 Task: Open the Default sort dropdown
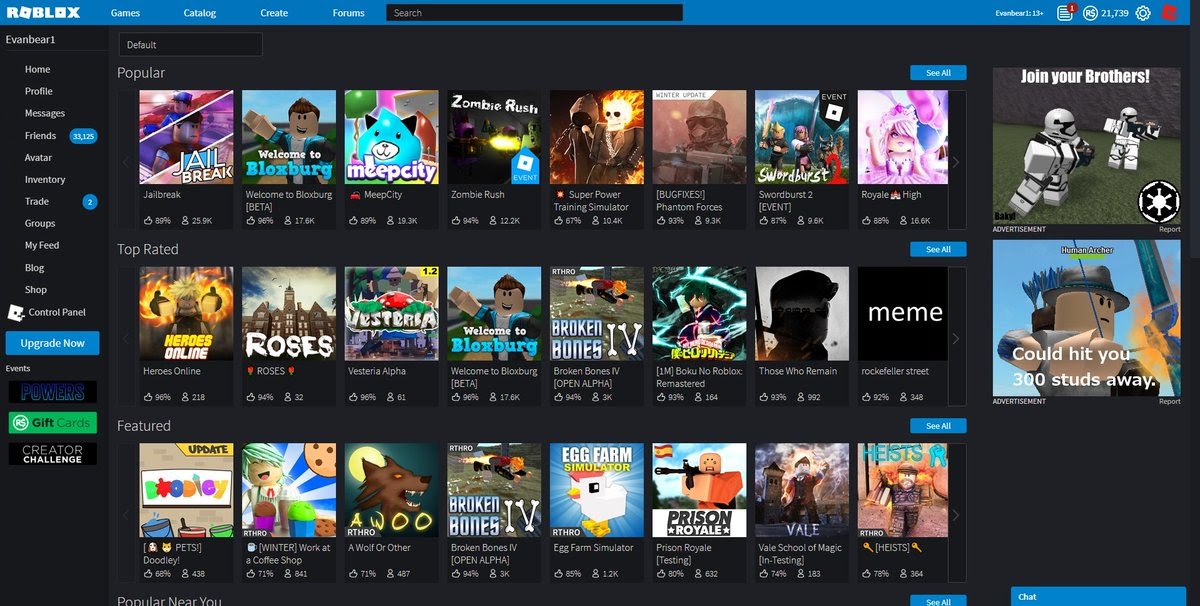(190, 44)
